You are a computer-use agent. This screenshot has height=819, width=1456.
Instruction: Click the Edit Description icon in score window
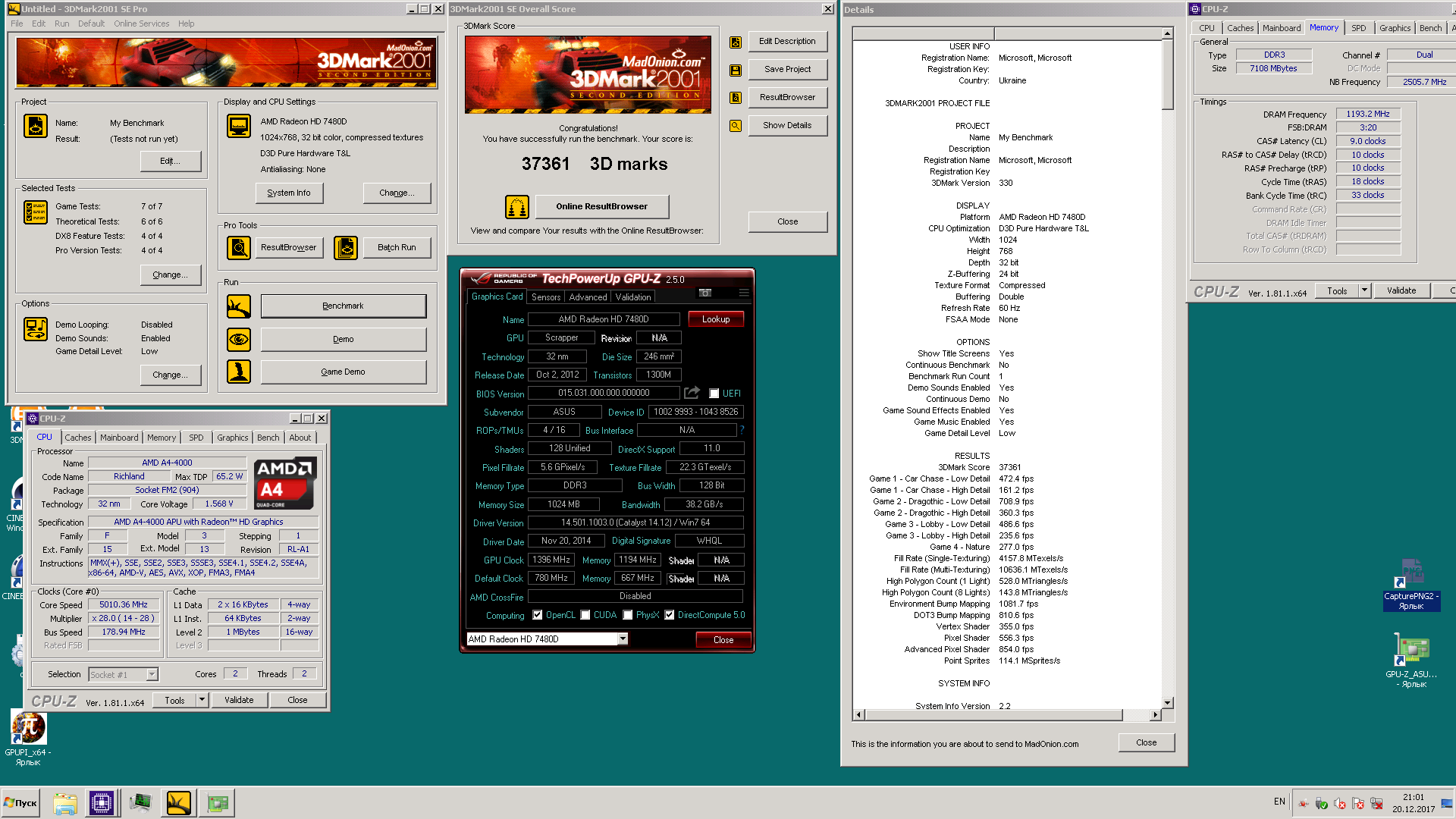point(736,42)
